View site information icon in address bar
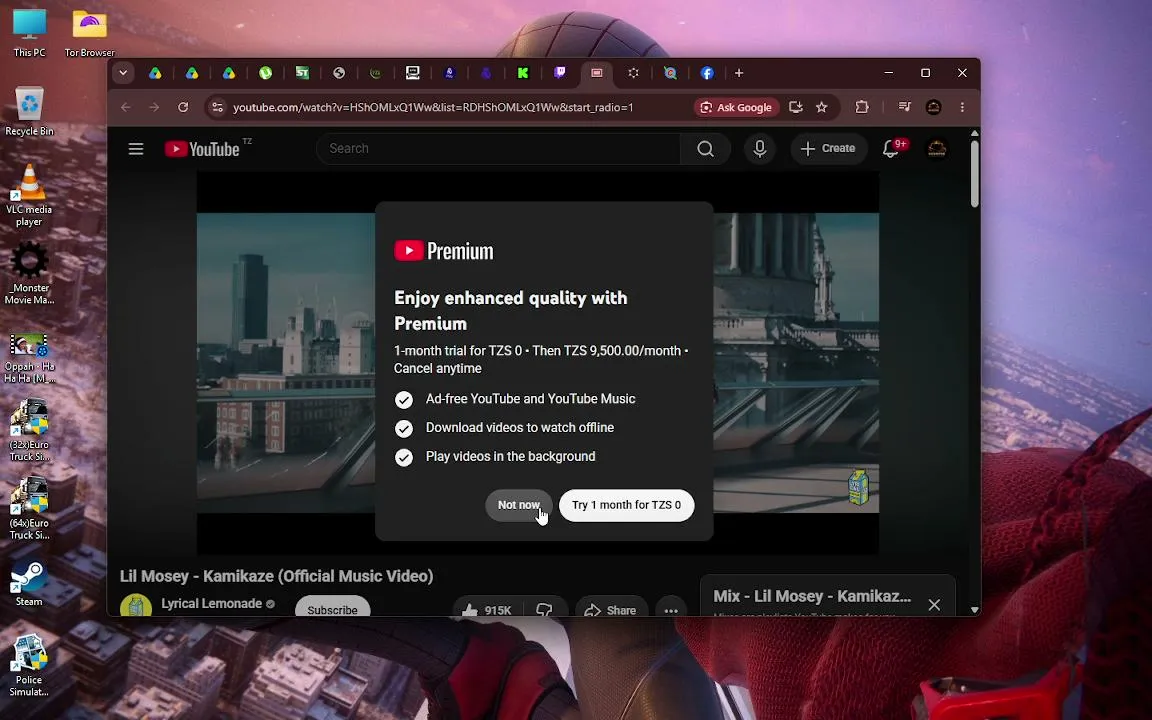 [217, 107]
